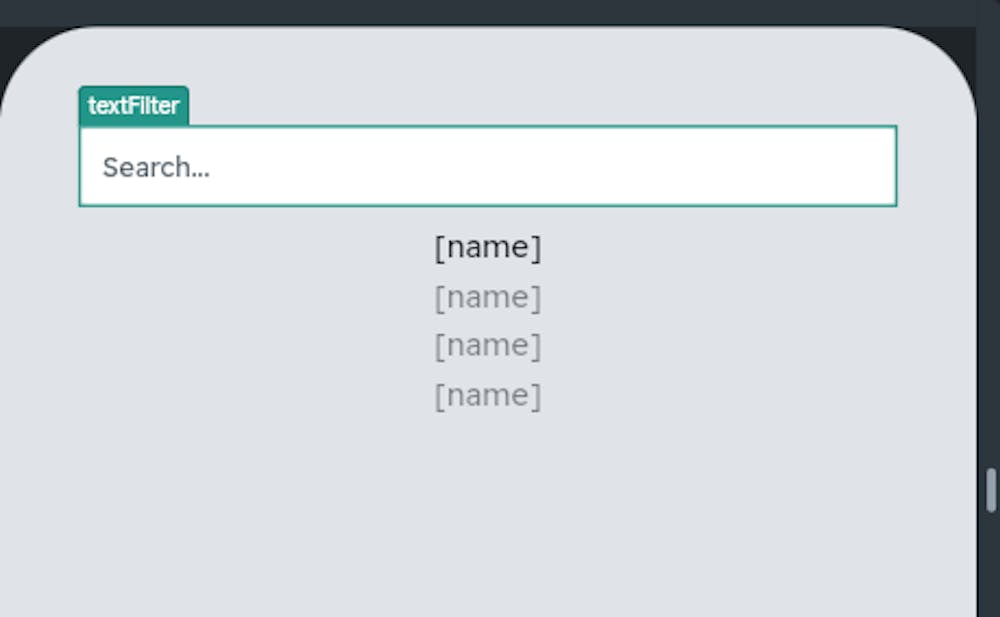Image resolution: width=1000 pixels, height=617 pixels.
Task: Choose the third [name] list item
Action: coord(488,346)
